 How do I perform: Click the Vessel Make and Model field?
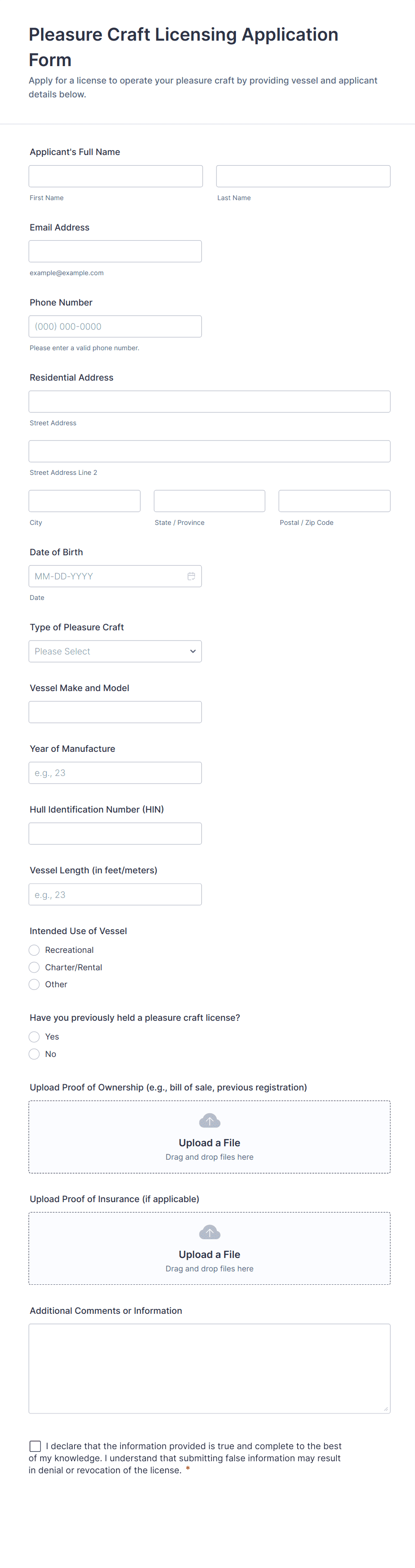pos(115,712)
